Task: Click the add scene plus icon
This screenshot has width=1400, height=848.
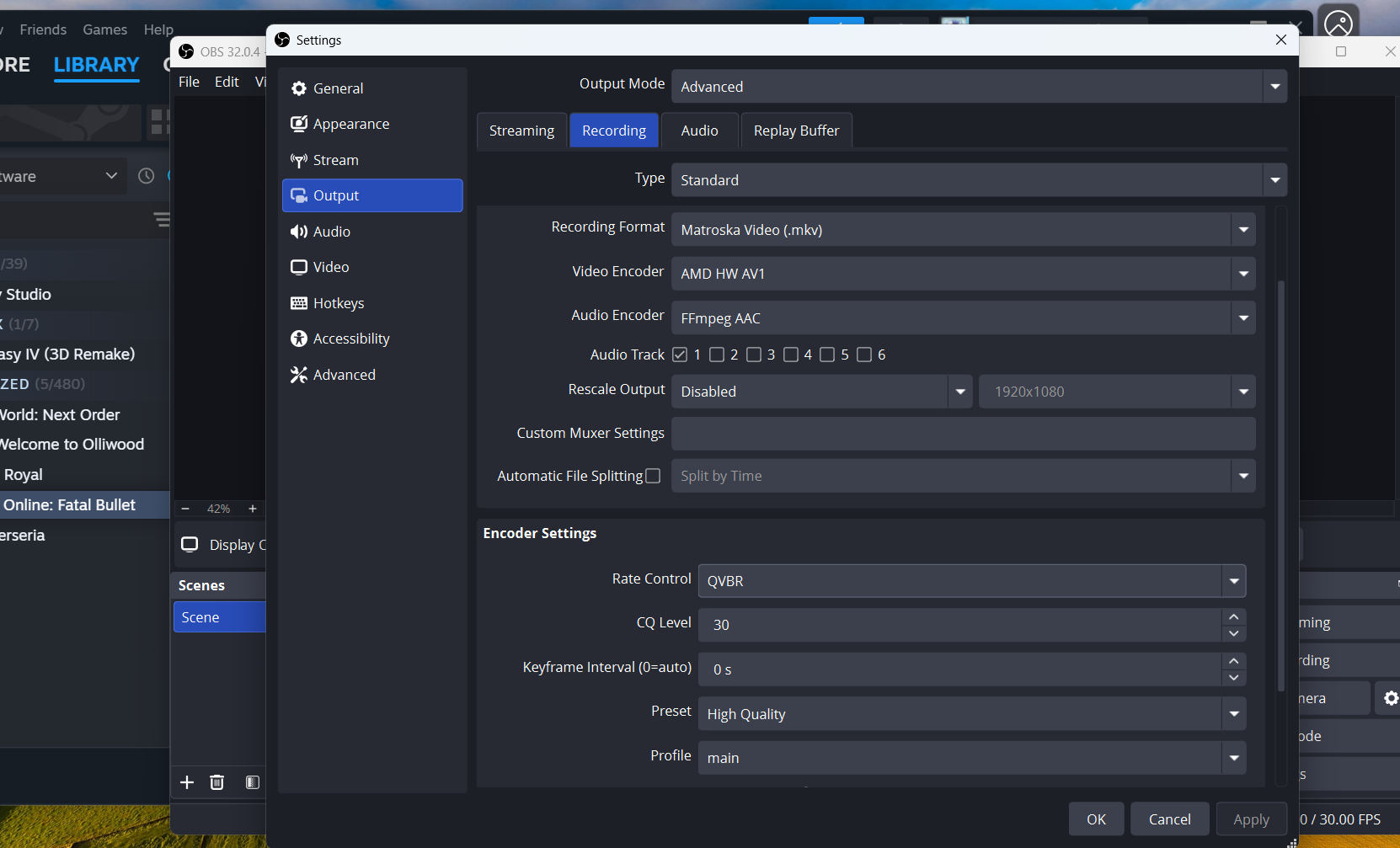Action: 187,782
